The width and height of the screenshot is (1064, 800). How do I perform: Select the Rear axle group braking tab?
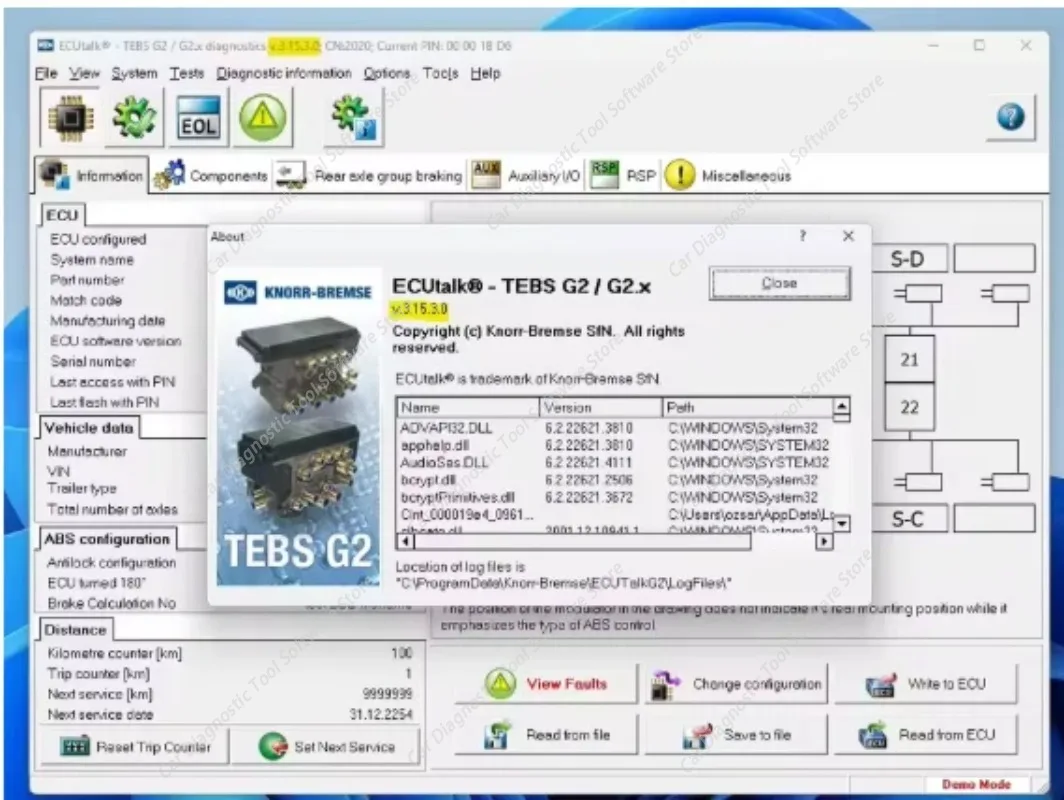pos(369,176)
